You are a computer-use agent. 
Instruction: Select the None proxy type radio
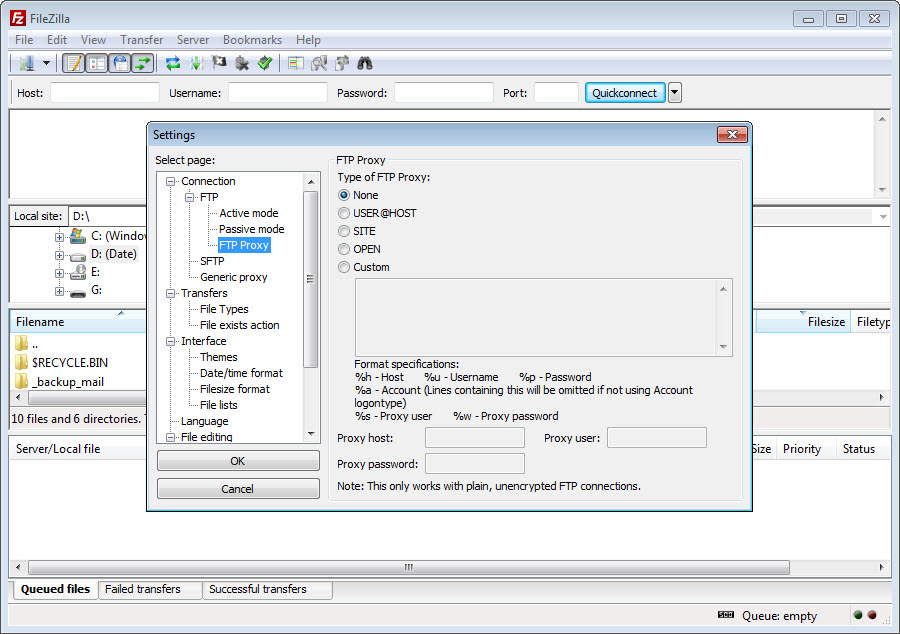(x=344, y=195)
